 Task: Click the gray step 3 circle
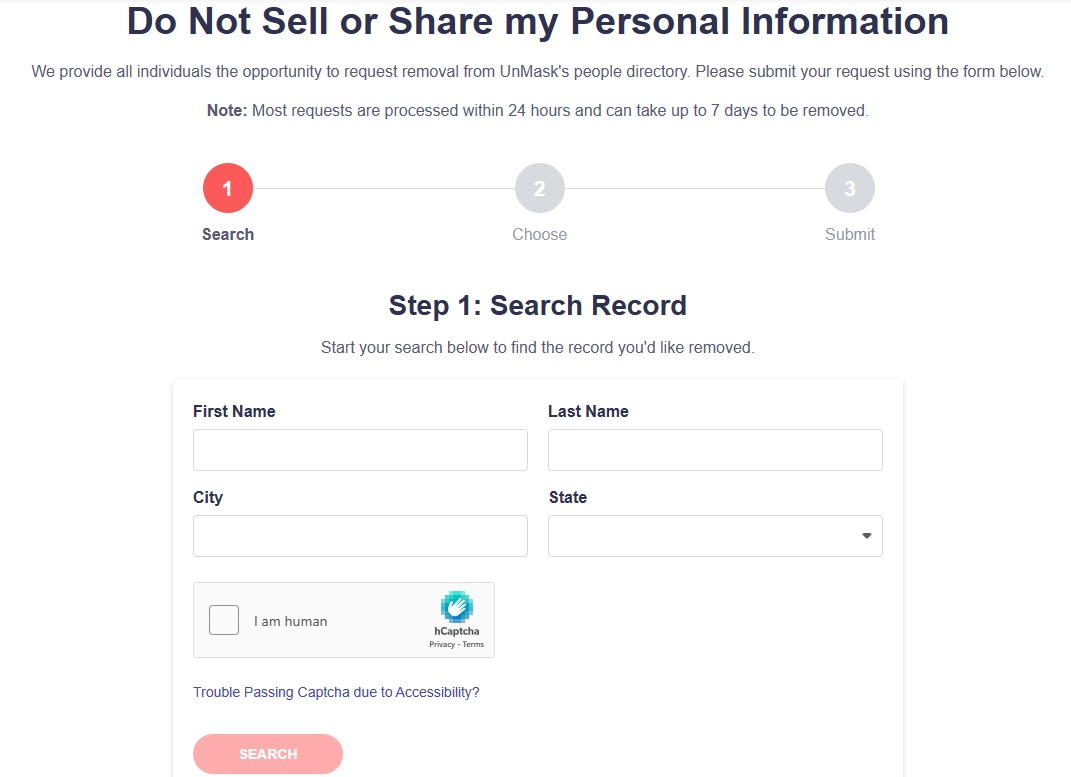(849, 188)
